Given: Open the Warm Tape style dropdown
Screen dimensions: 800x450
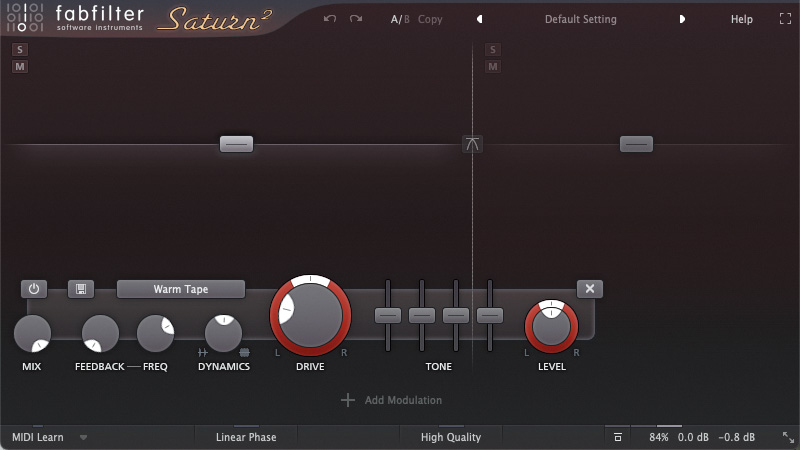Looking at the screenshot, I should click(x=181, y=289).
